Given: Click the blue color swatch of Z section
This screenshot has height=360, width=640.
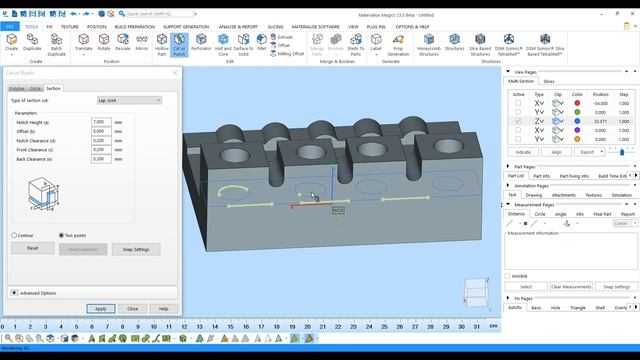Looking at the screenshot, I should click(577, 121).
